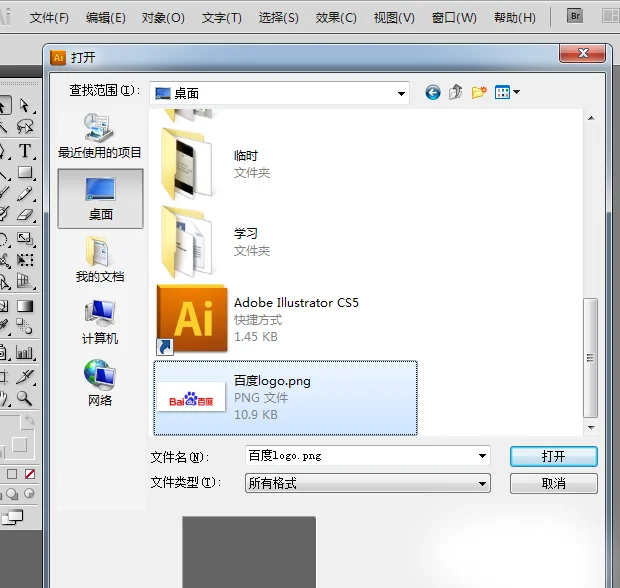Select the Direct Selection tool

25,106
